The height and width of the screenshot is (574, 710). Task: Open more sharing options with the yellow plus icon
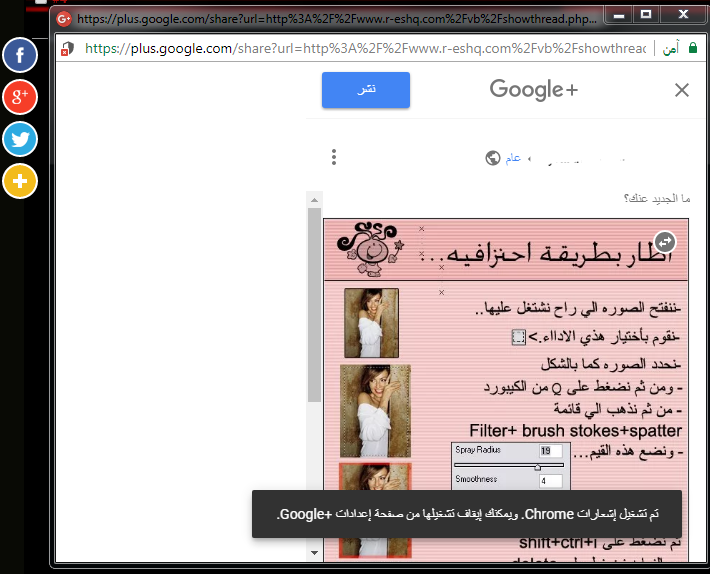coord(19,181)
